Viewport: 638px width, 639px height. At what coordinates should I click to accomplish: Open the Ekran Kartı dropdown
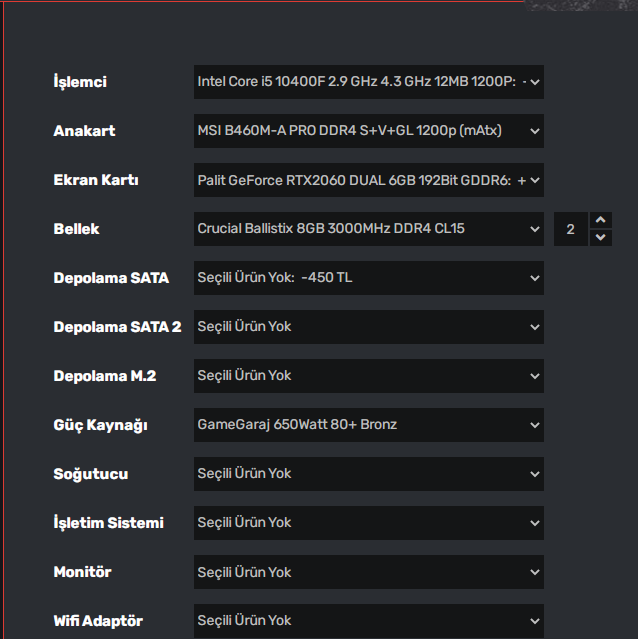(368, 180)
